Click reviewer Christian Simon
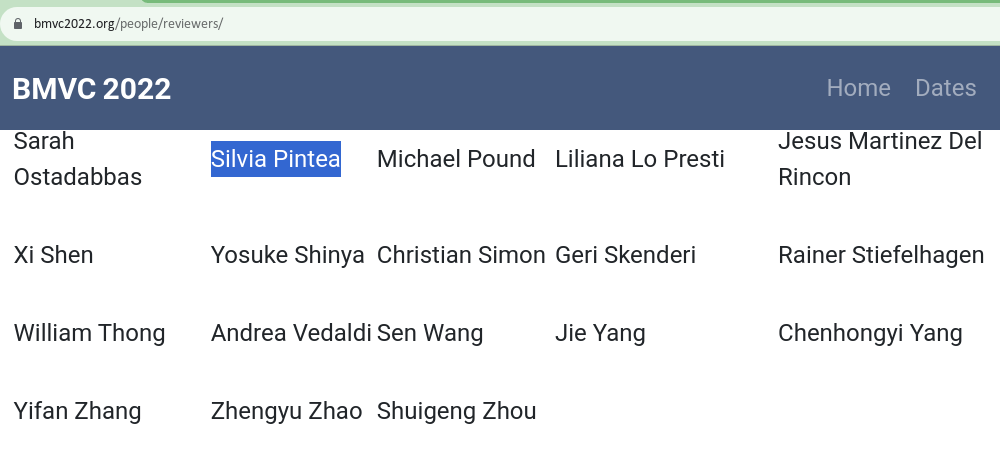The image size is (1000, 460). coord(461,255)
